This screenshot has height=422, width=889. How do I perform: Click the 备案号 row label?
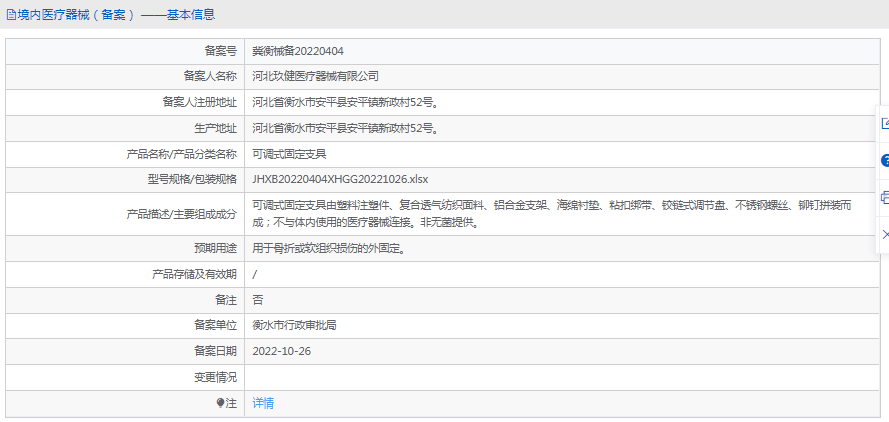point(221,51)
